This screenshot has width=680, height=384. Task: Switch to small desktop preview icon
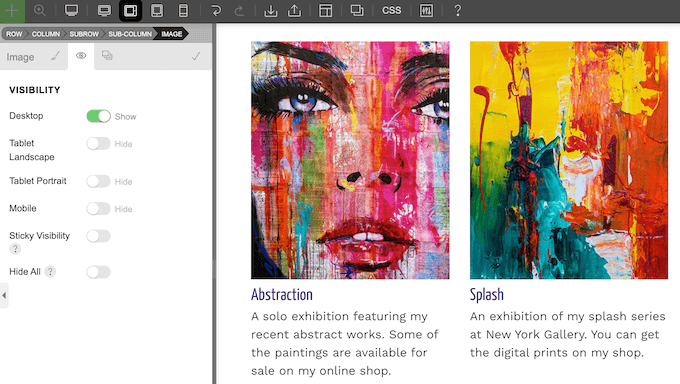click(104, 10)
